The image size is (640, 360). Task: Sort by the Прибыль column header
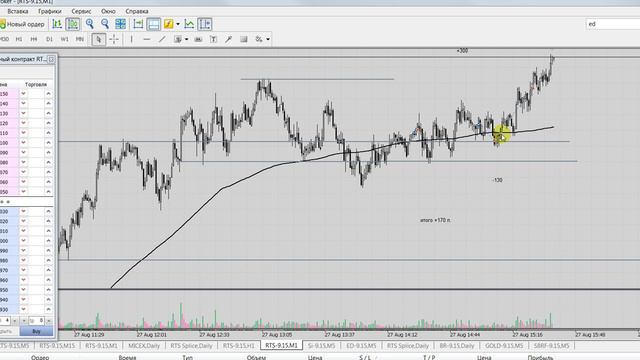[540, 358]
